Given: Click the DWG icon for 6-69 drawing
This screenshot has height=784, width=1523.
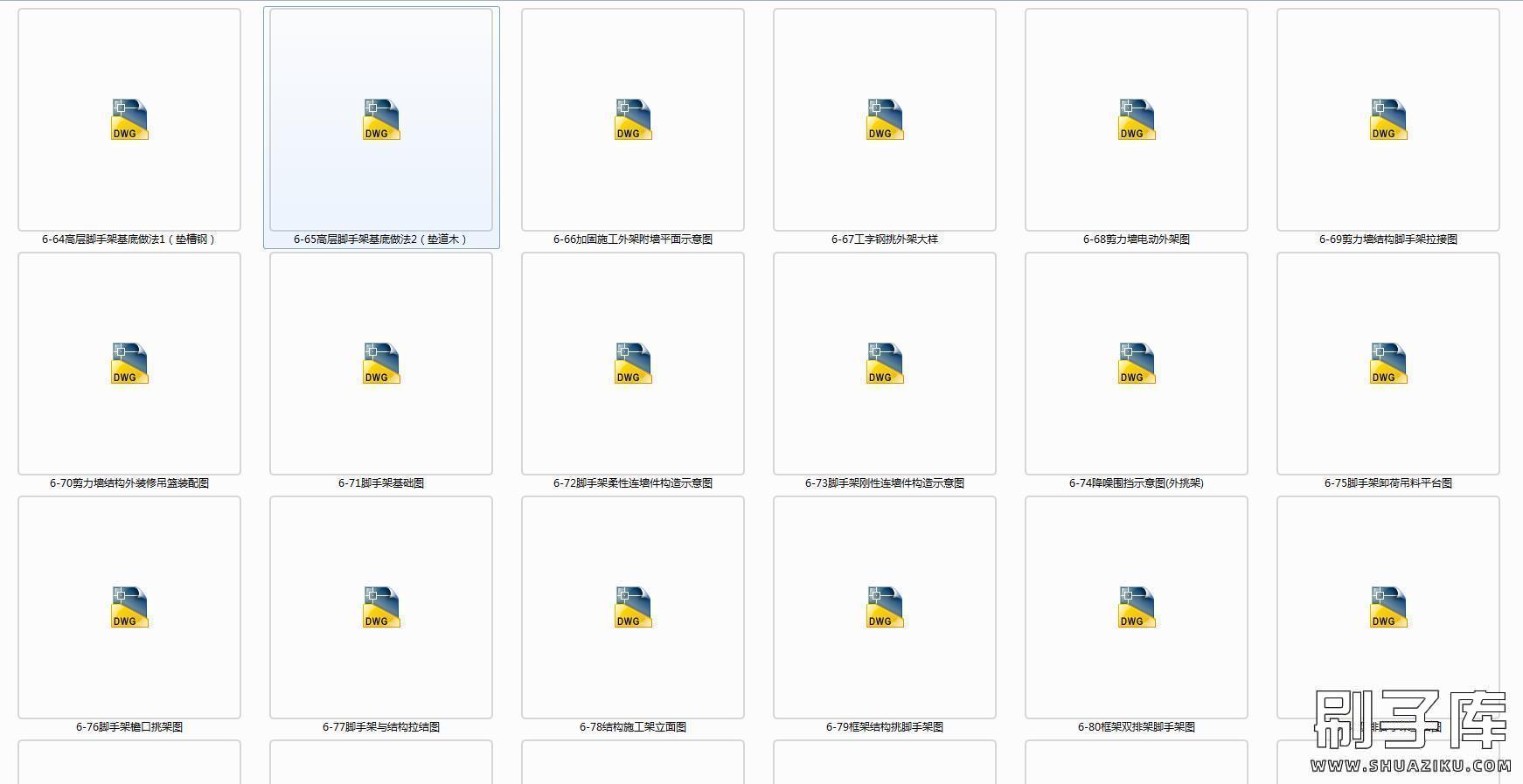Looking at the screenshot, I should [x=1388, y=120].
